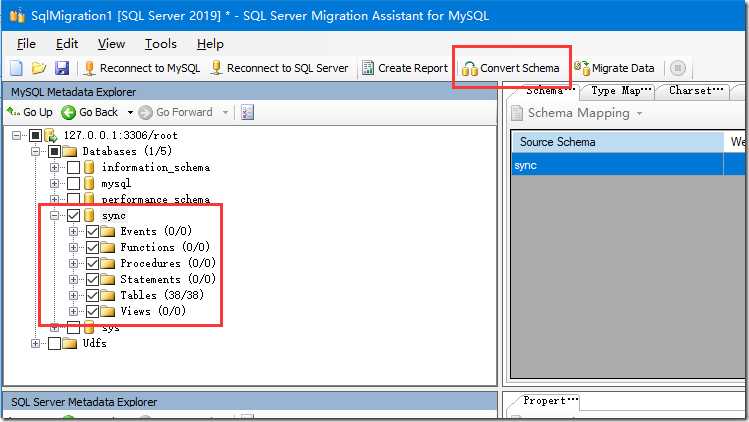
Task: Click the tree filter icon in explorer toolbar
Action: click(x=247, y=112)
